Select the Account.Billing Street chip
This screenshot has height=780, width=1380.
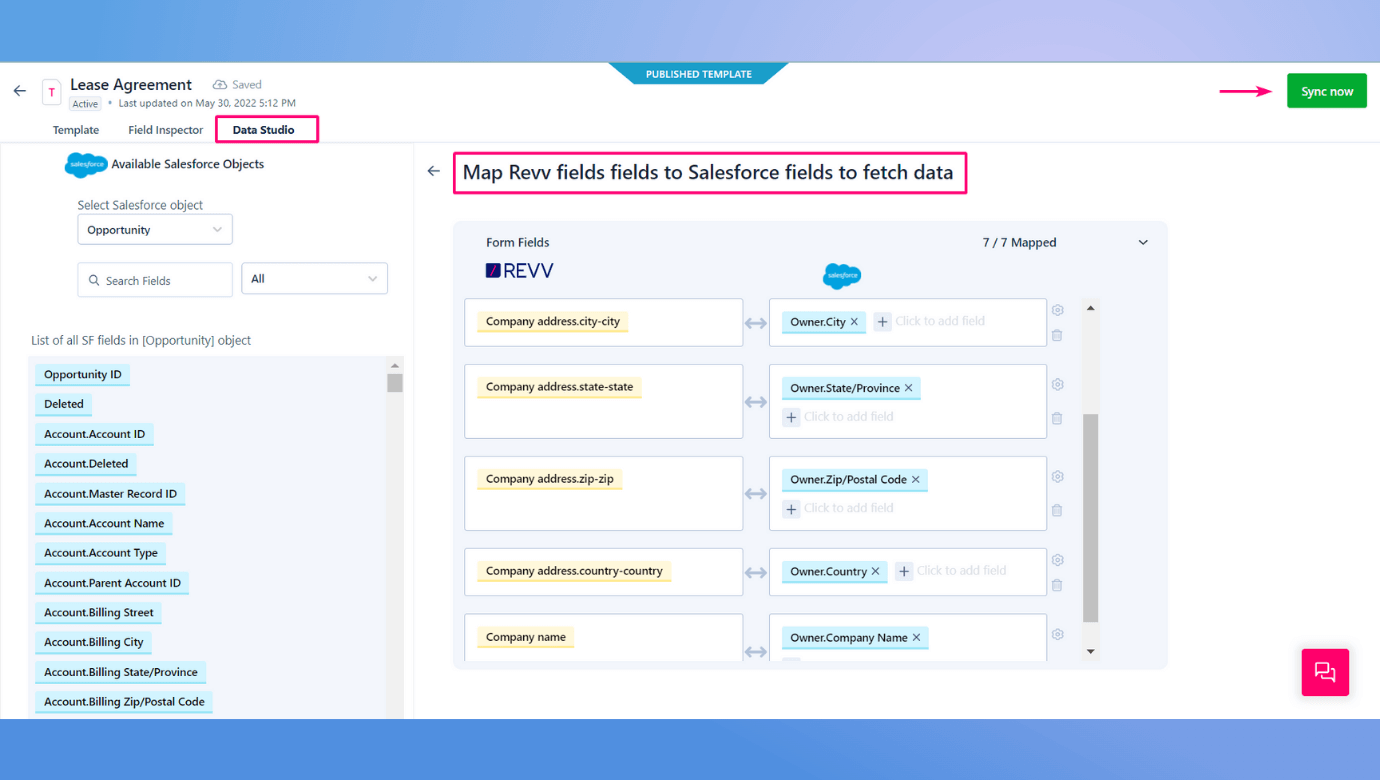[x=99, y=613]
